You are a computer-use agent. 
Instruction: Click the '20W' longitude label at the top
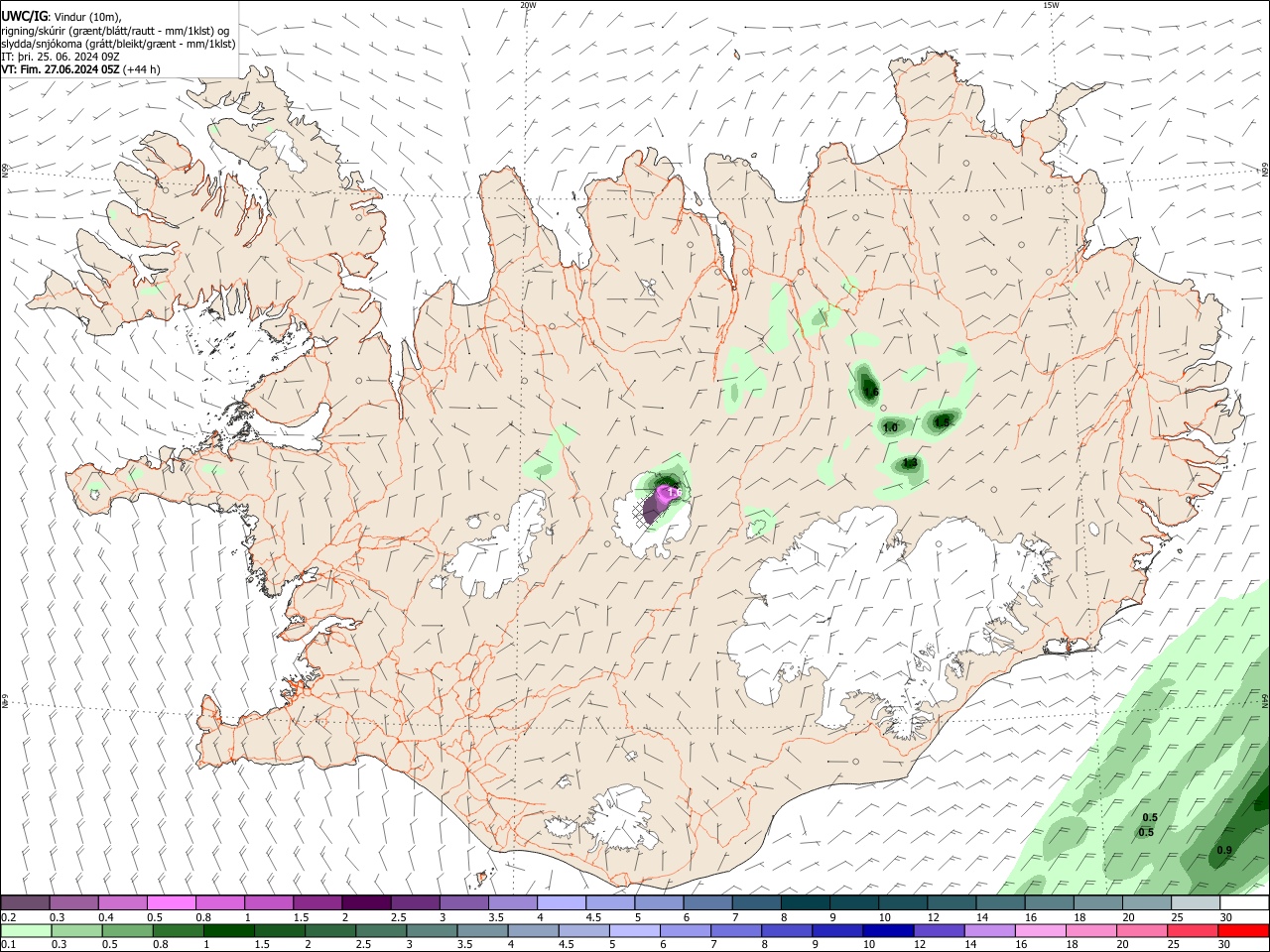[528, 5]
